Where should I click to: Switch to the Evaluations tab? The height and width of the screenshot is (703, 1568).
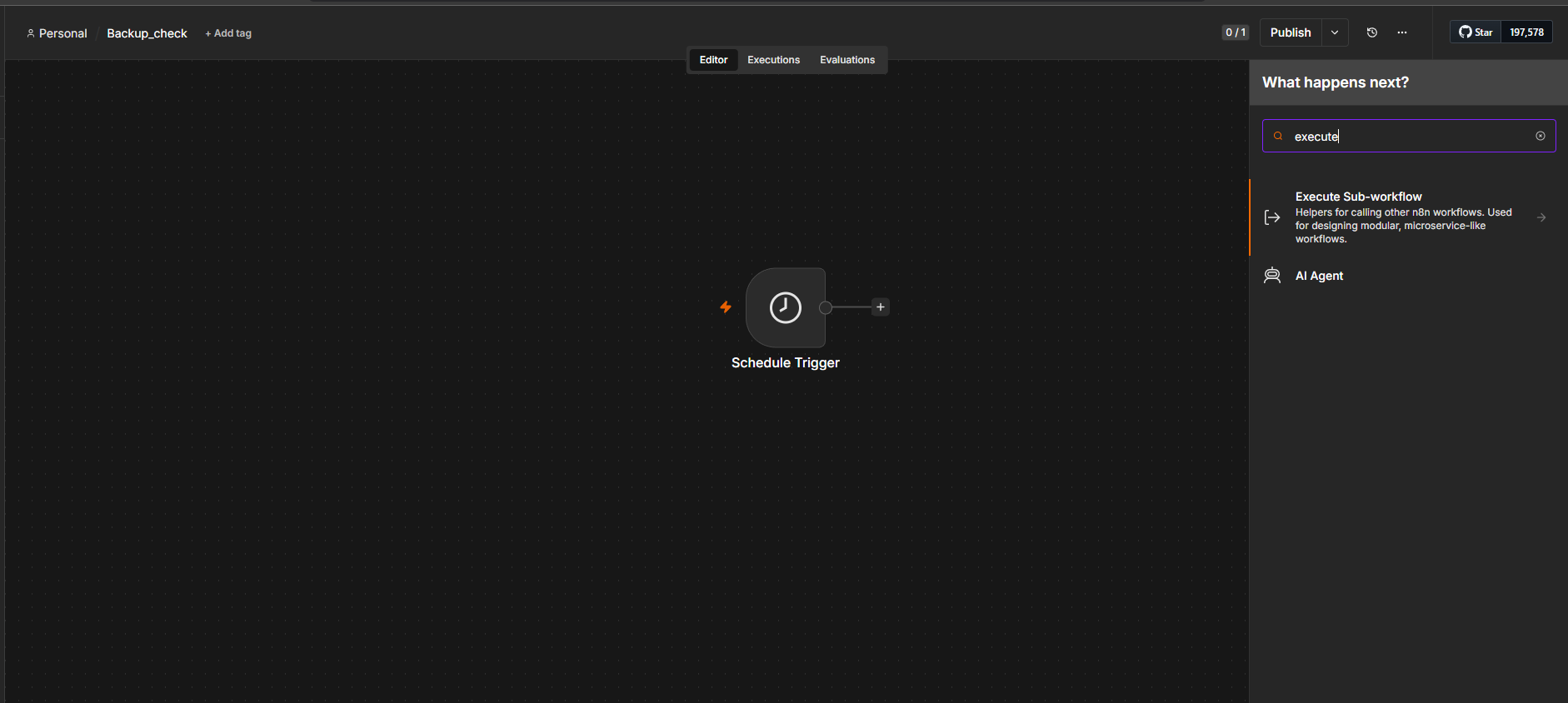(847, 60)
